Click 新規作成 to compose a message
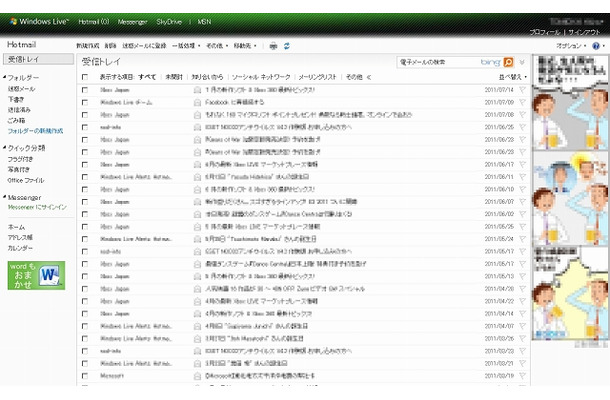This screenshot has height=400, width=610. point(88,46)
